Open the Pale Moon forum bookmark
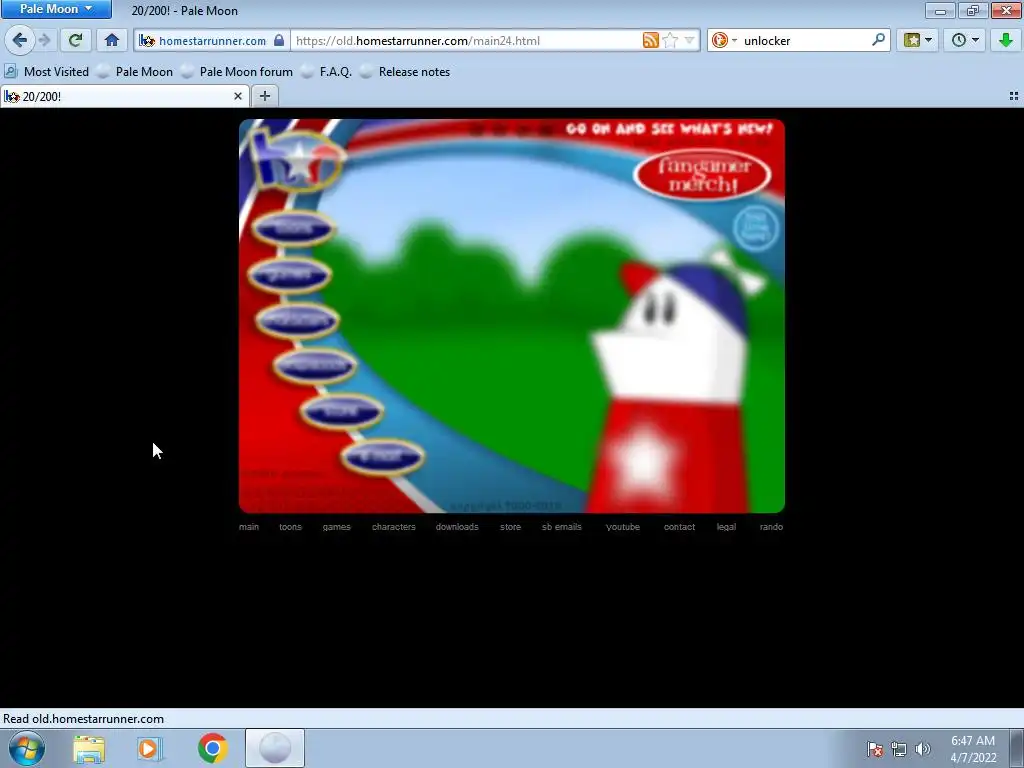This screenshot has width=1024, height=768. (237, 72)
